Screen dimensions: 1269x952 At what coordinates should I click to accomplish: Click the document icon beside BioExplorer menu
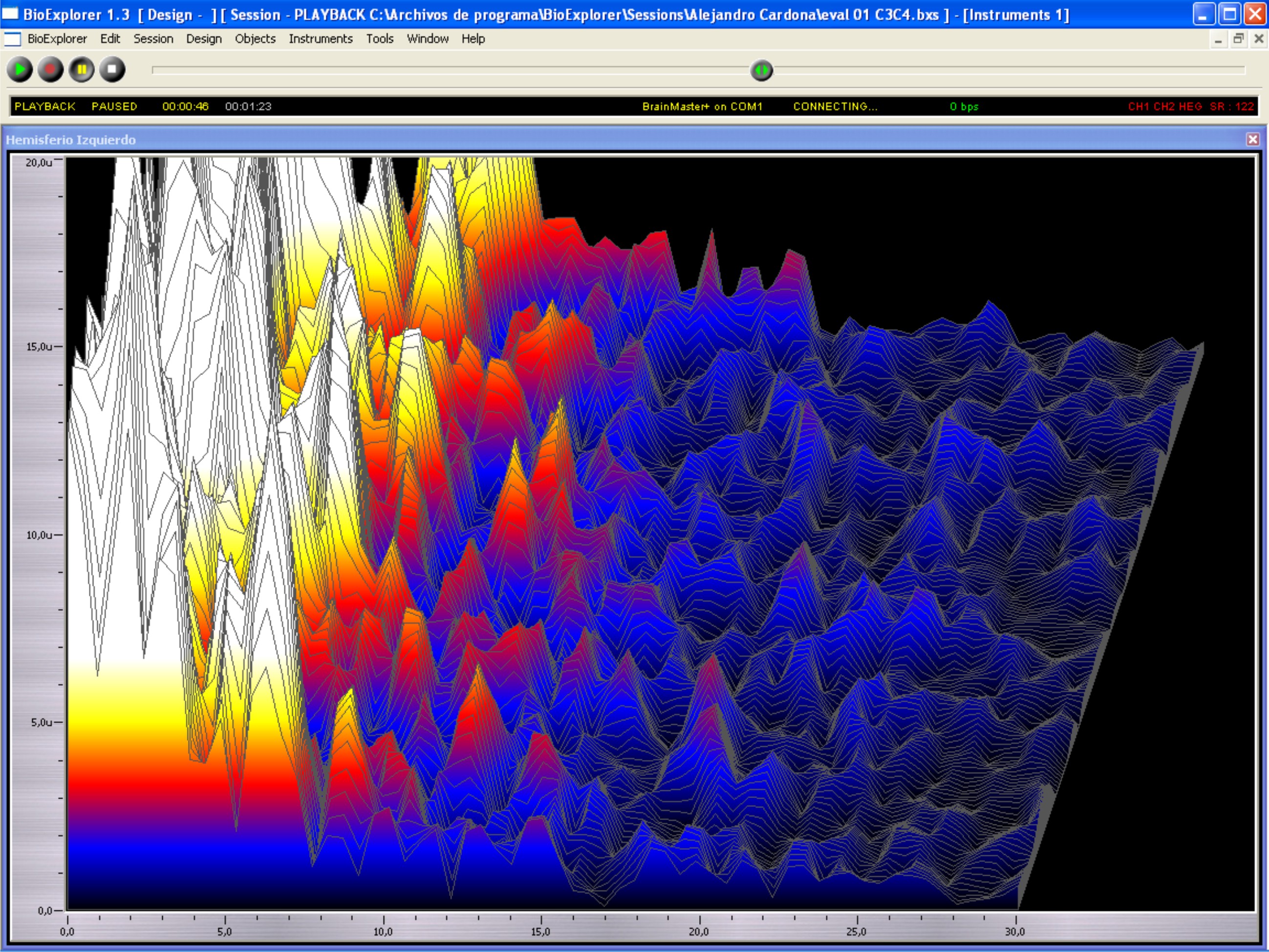(x=12, y=39)
